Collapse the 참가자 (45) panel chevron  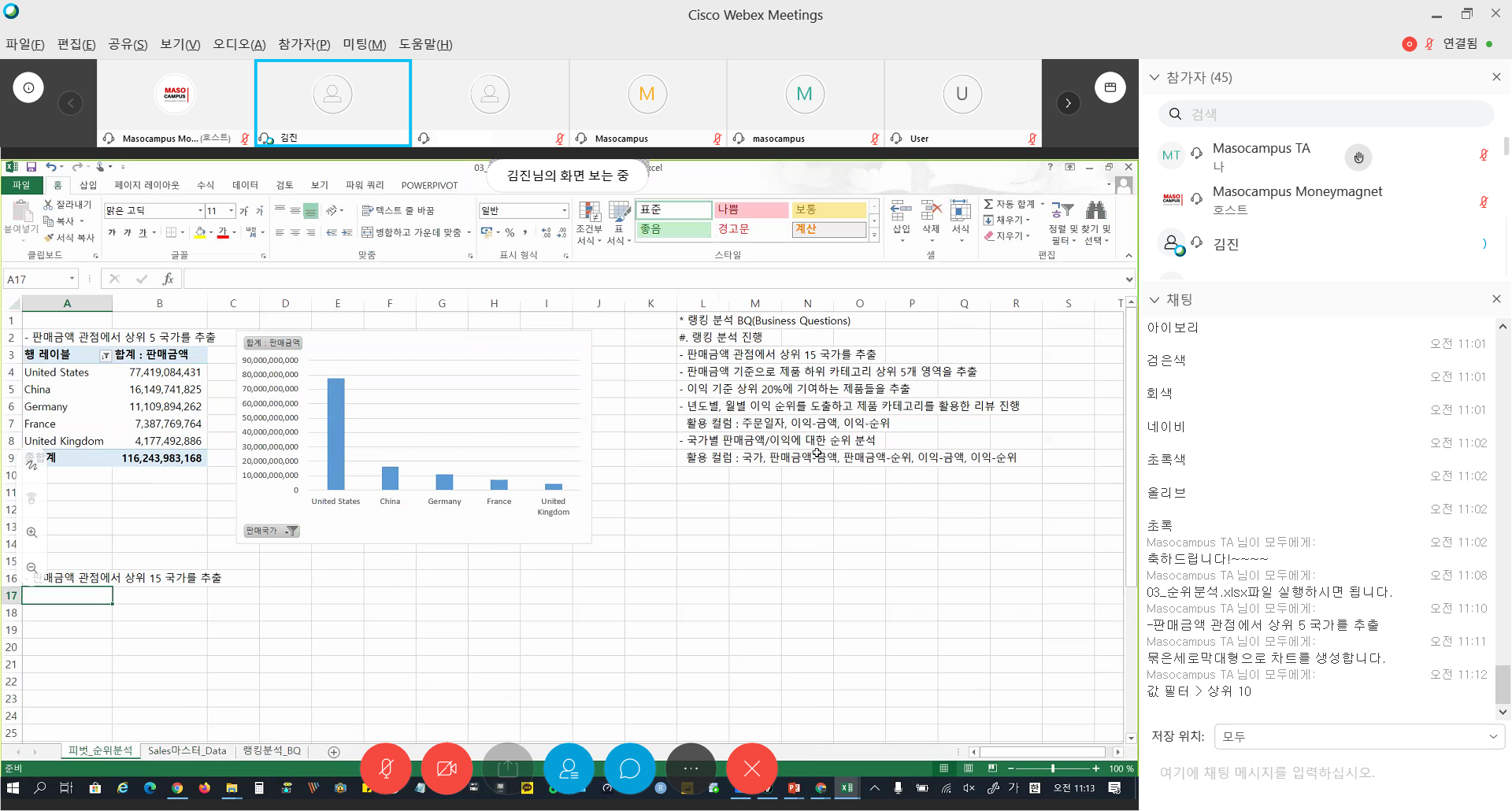[x=1154, y=77]
